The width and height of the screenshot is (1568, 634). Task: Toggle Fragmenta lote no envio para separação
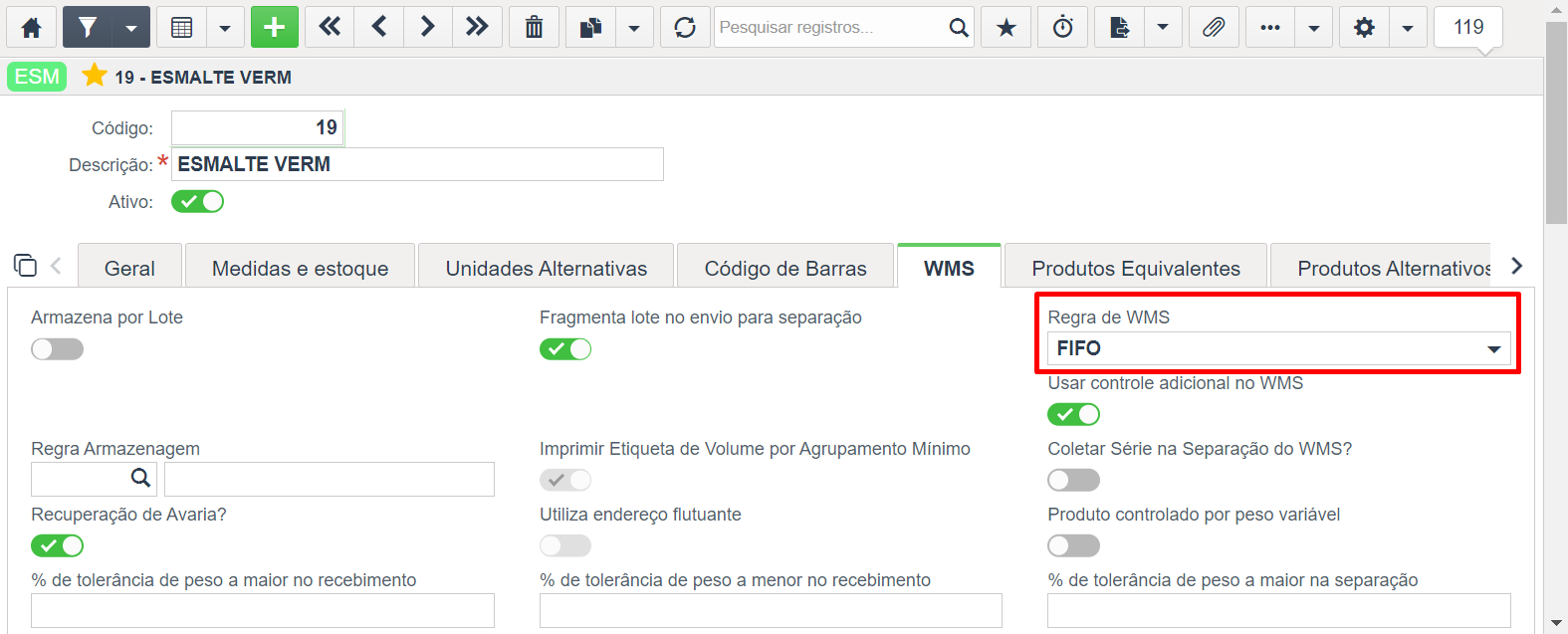pos(565,349)
